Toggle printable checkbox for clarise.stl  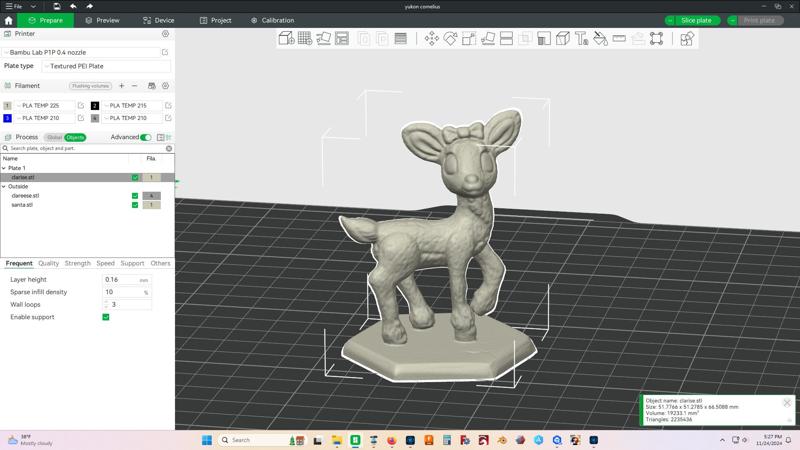tap(135, 177)
